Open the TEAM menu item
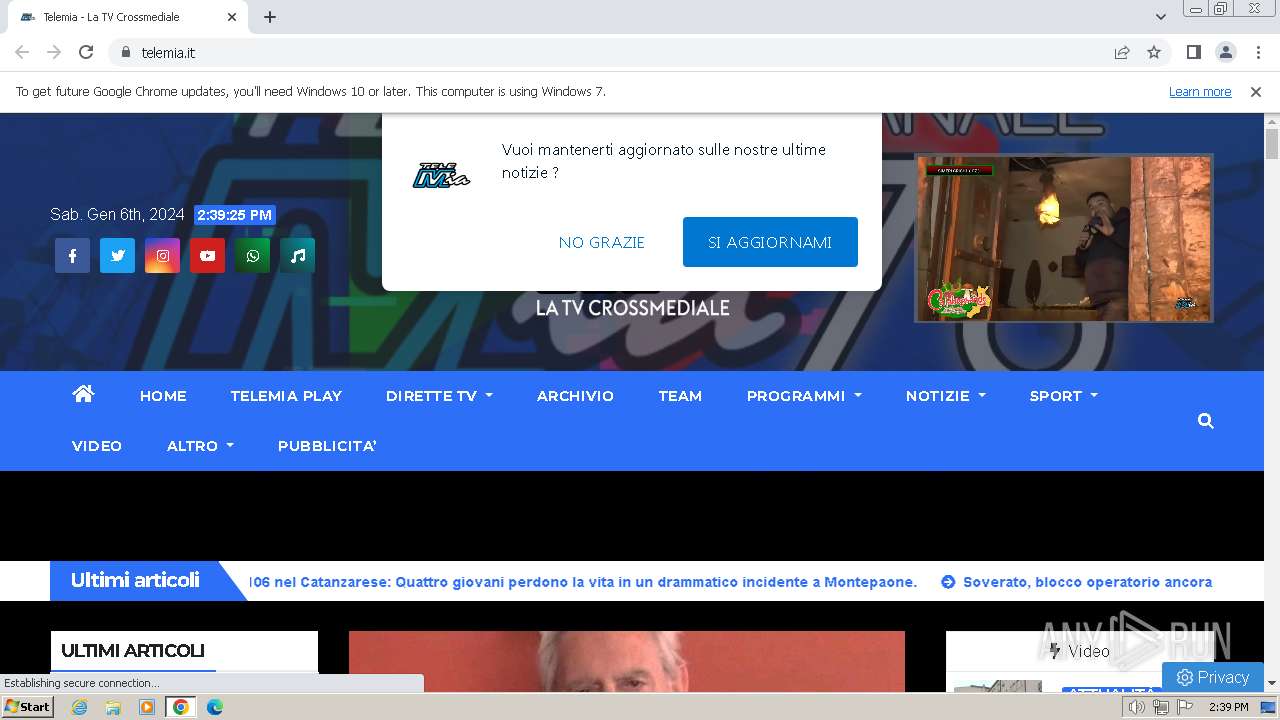Image resolution: width=1280 pixels, height=720 pixels. point(680,396)
